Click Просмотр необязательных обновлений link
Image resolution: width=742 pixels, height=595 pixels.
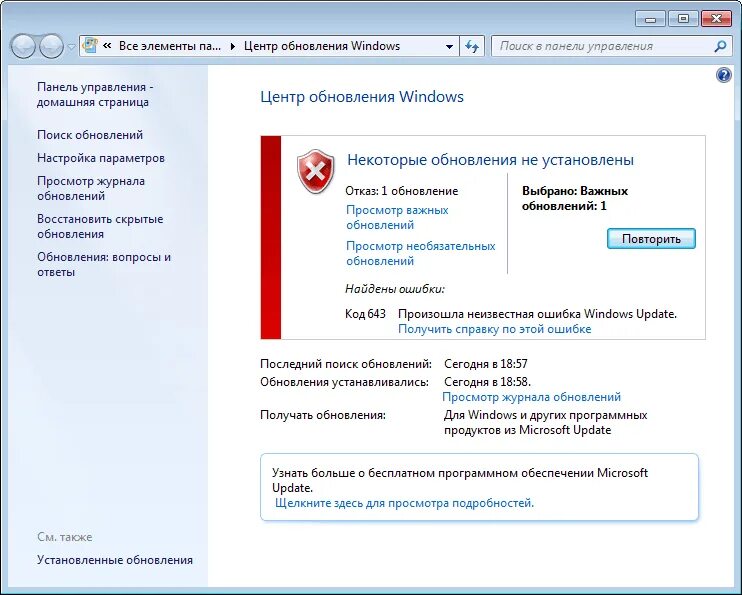coord(421,253)
